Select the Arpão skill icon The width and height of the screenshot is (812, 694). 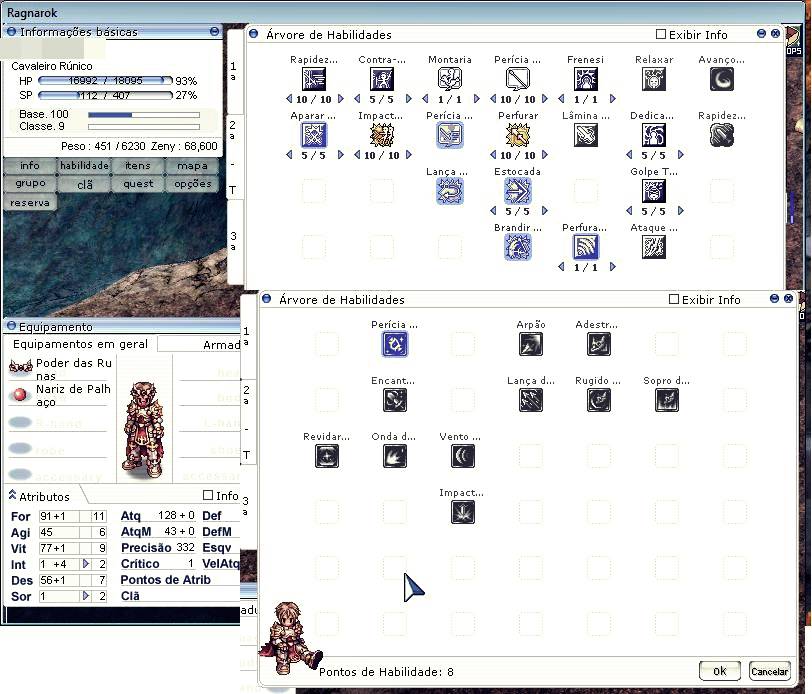point(531,344)
